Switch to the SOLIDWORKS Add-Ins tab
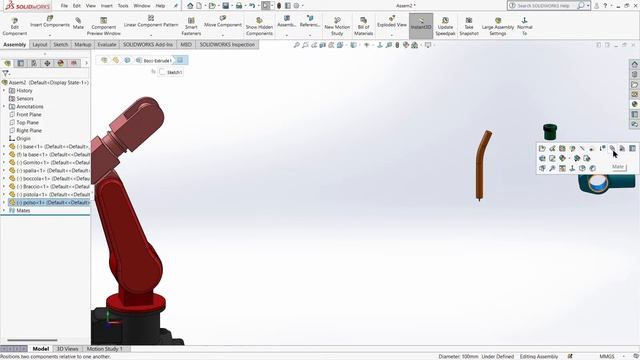Image resolution: width=640 pixels, height=360 pixels. click(148, 44)
